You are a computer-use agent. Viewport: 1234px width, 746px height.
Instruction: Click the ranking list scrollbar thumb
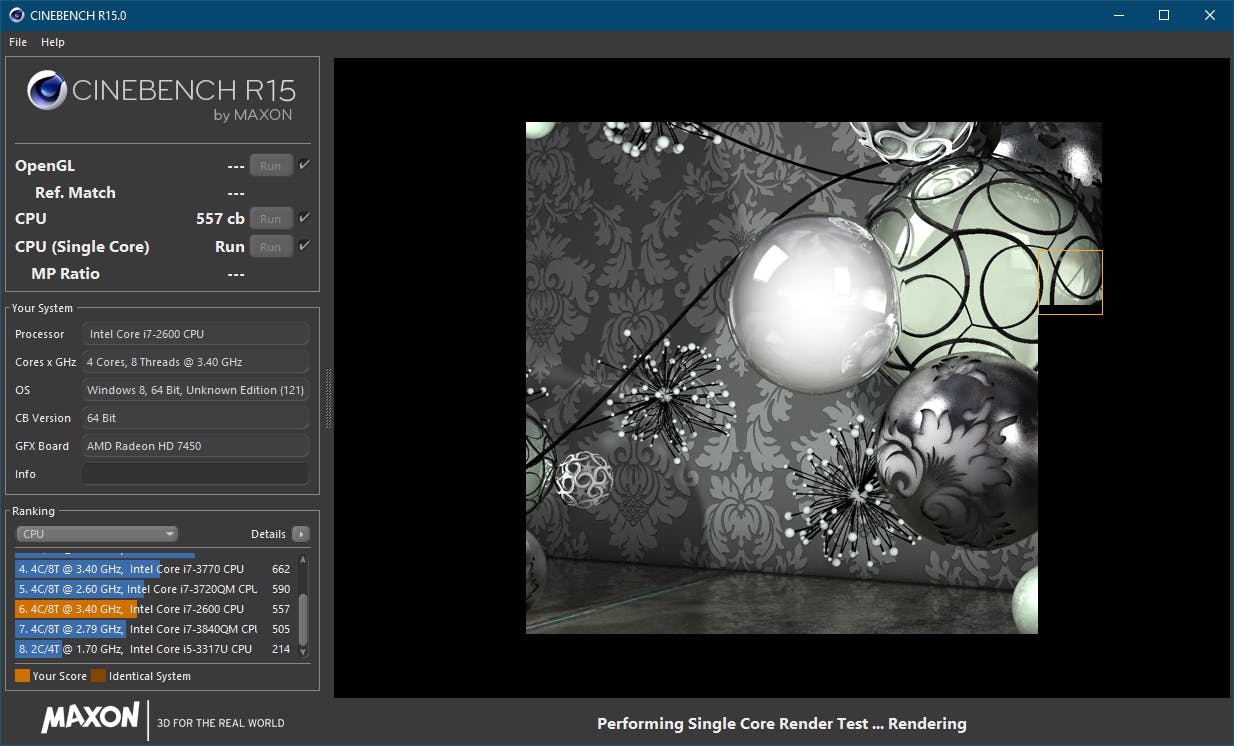point(303,618)
